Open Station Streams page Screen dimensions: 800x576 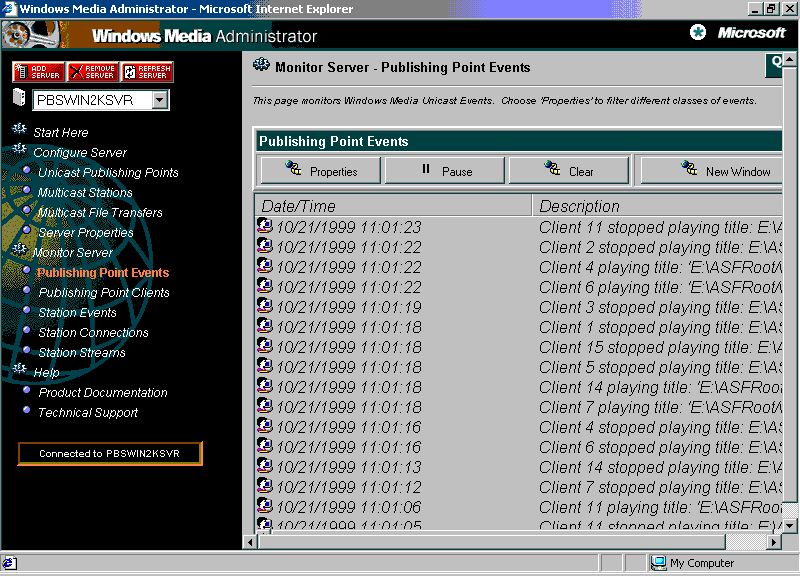point(82,353)
